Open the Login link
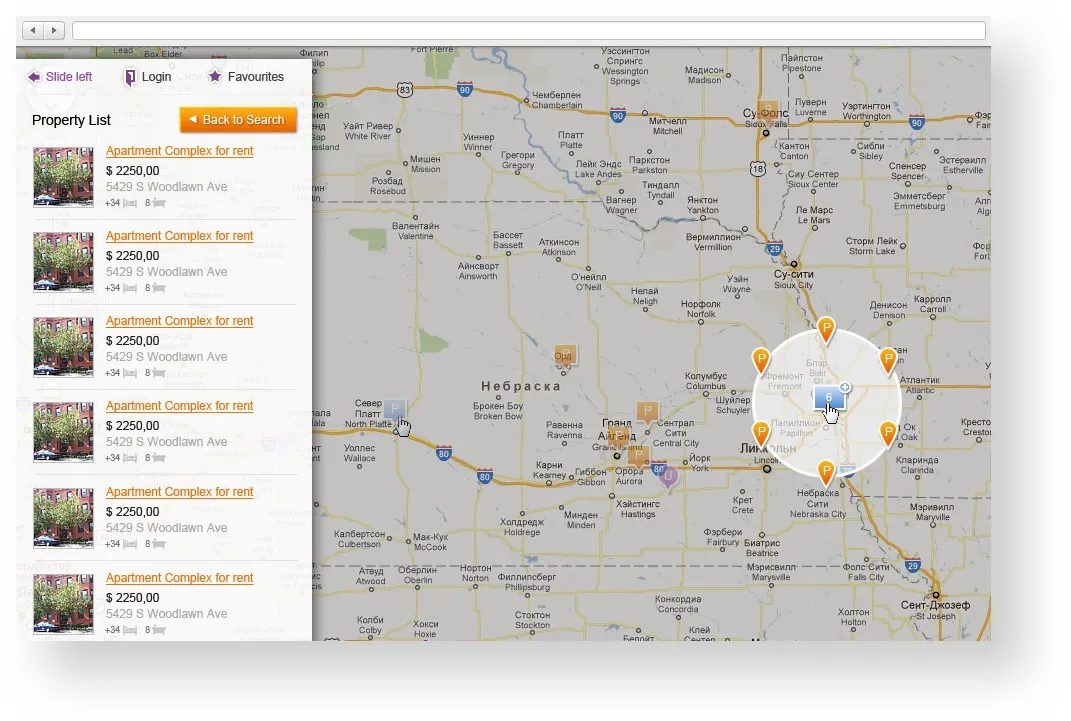This screenshot has height=721, width=1071. coord(156,76)
